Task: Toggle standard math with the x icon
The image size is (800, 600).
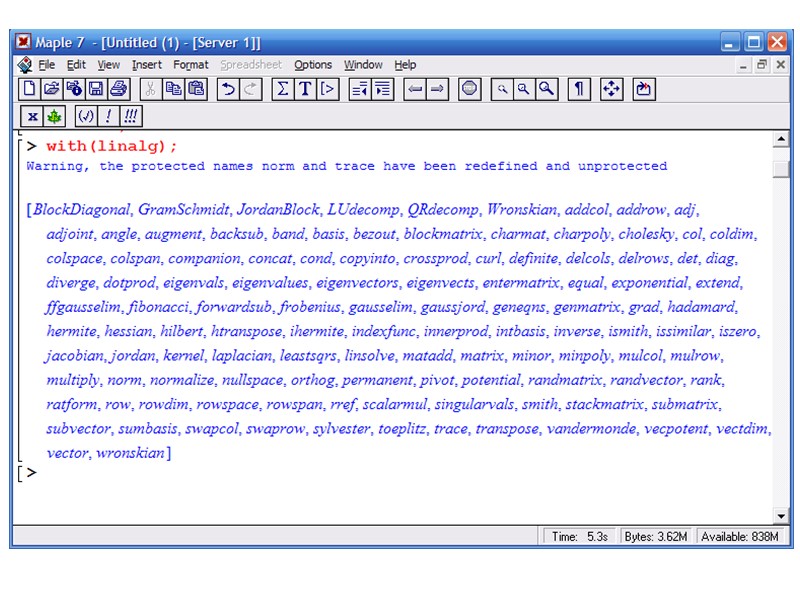Action: click(x=32, y=116)
